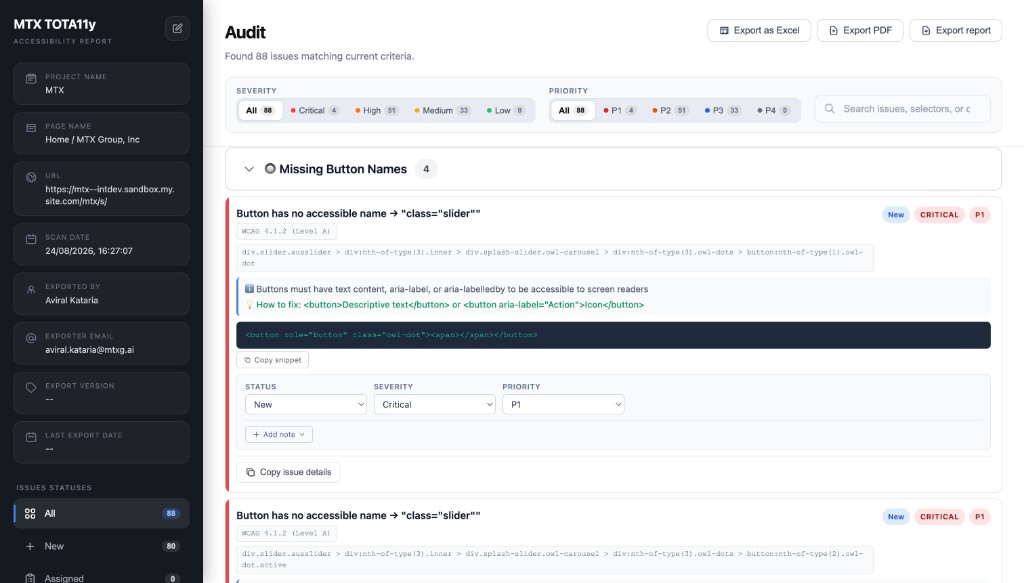Filter severity by Low
The width and height of the screenshot is (1024, 583).
tap(505, 110)
